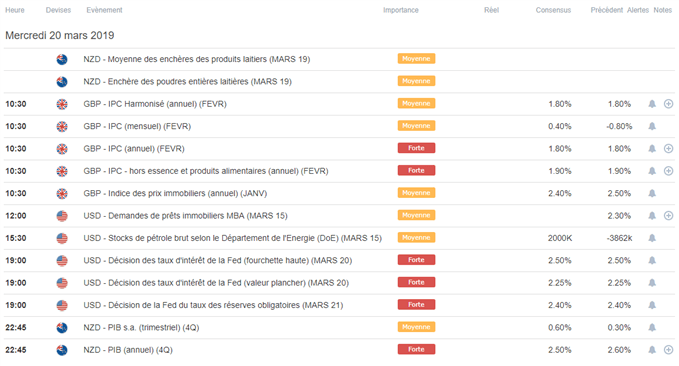Click Précédent column header

(606, 10)
